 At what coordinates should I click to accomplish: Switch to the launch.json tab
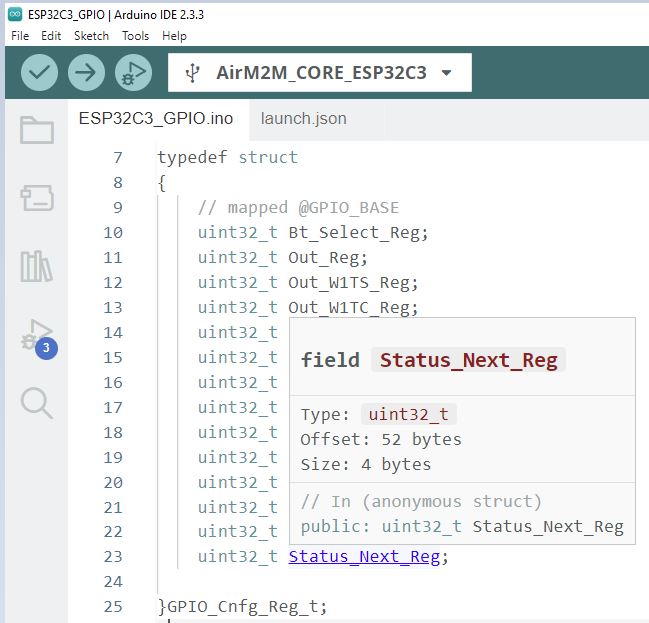coord(303,119)
